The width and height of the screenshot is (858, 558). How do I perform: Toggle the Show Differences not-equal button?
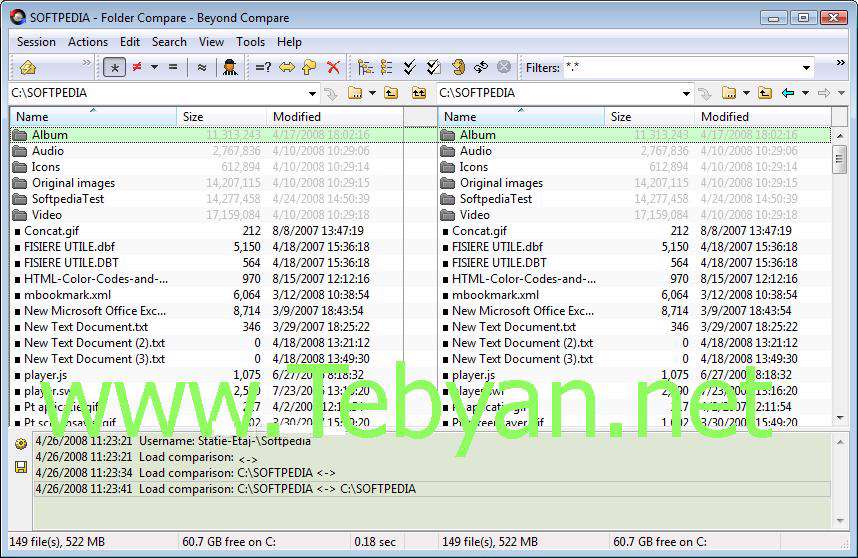click(x=137, y=67)
